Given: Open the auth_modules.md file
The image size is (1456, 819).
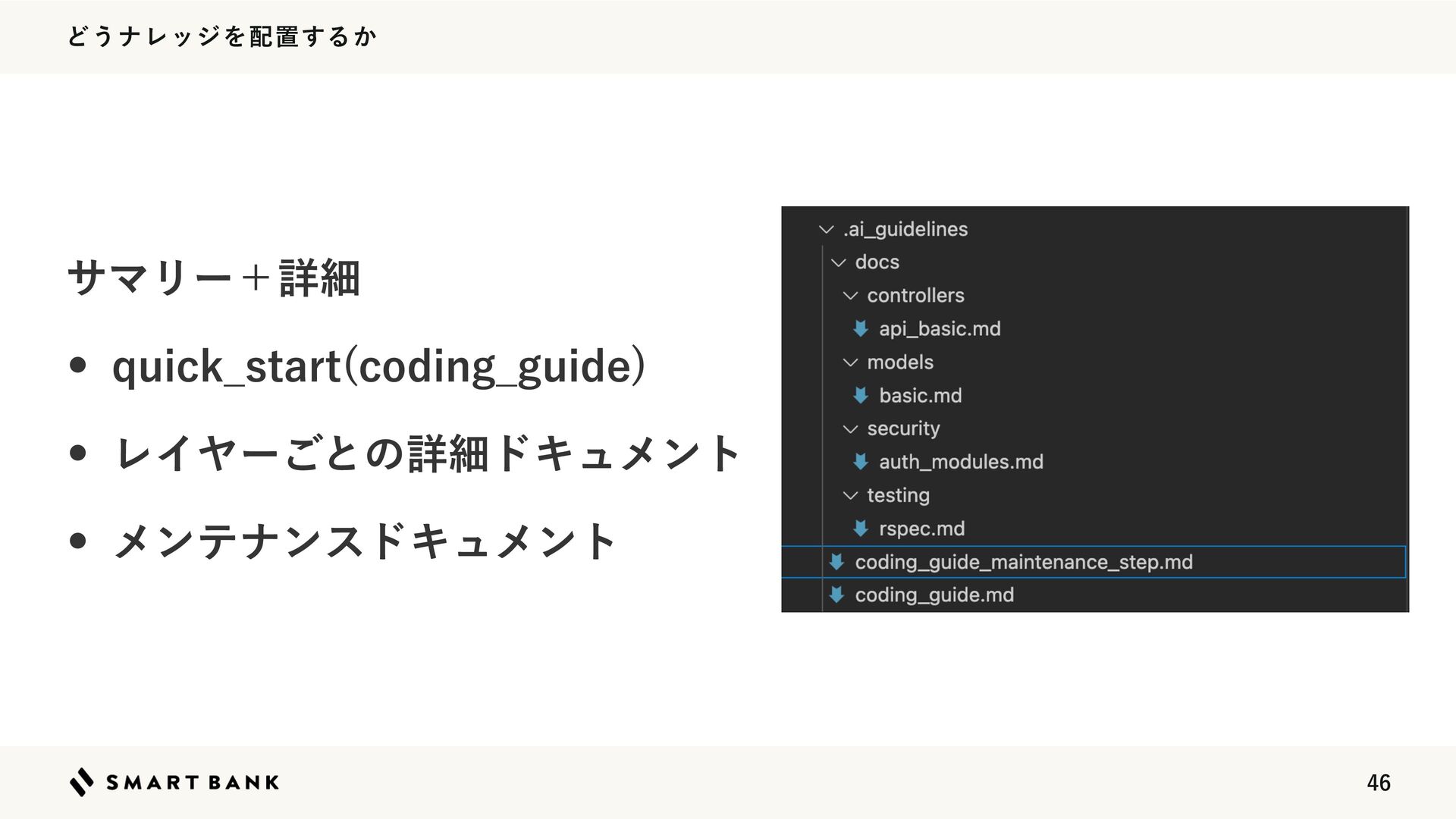Looking at the screenshot, I should 961,461.
